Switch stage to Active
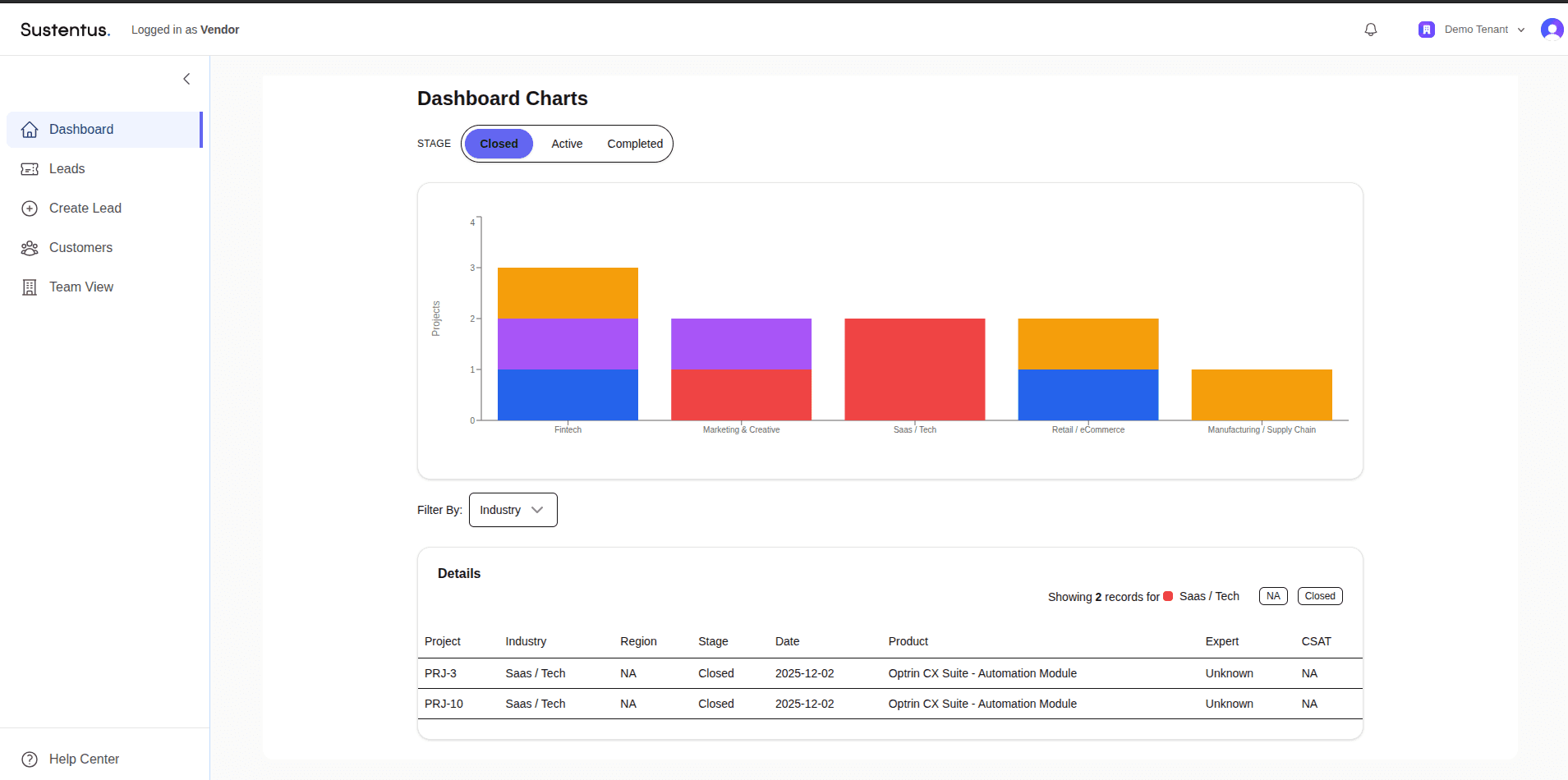1568x780 pixels. (x=567, y=144)
